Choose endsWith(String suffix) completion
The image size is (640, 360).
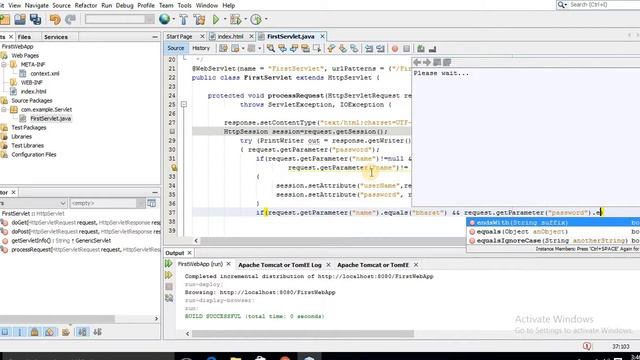click(553, 222)
